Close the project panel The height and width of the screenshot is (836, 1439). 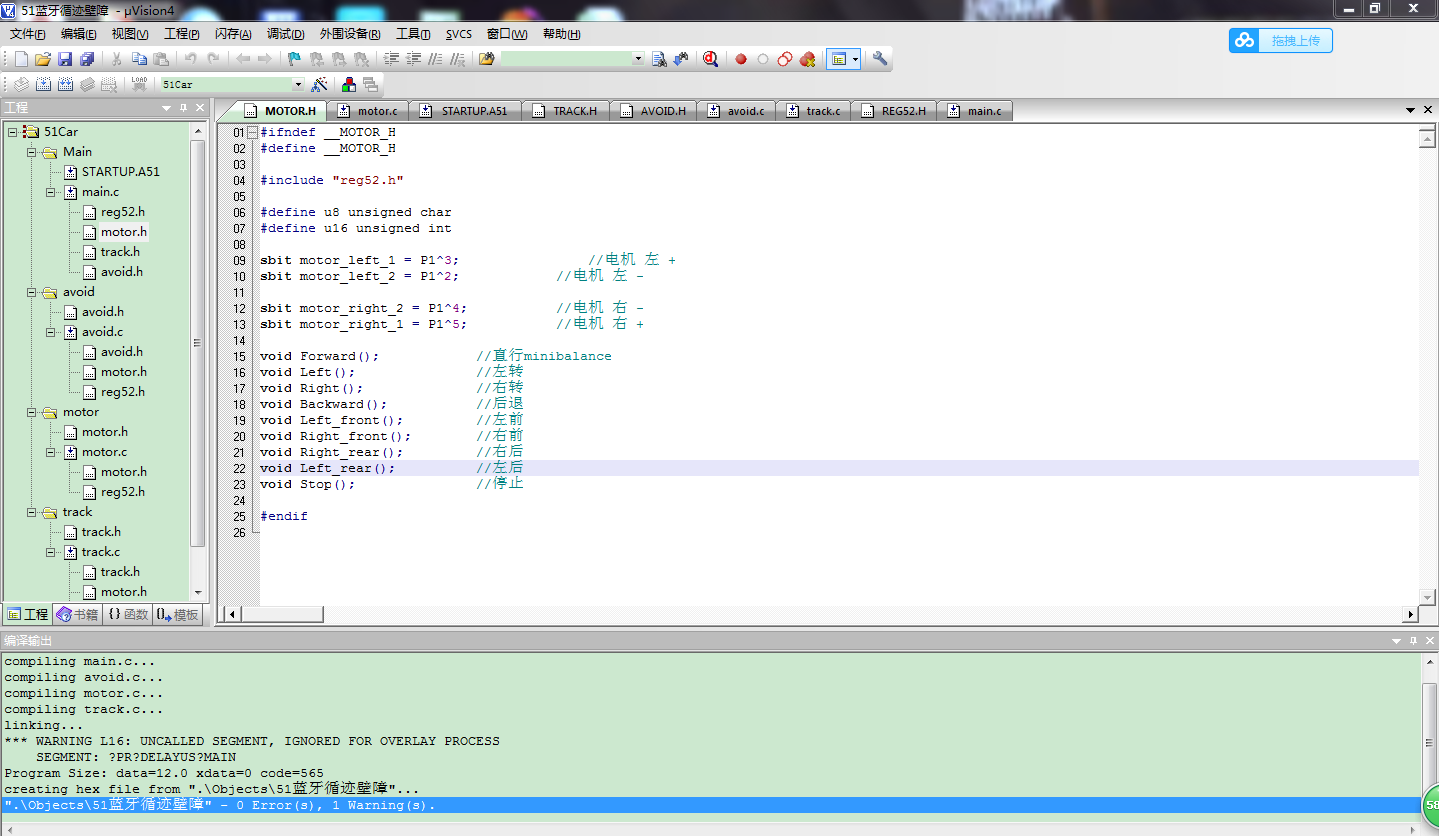tap(200, 107)
